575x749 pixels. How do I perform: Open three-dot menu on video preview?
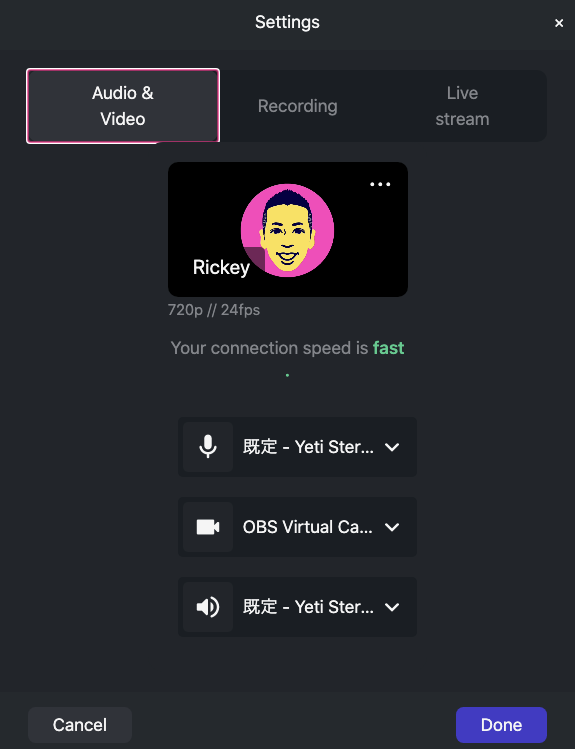pyautogui.click(x=380, y=184)
